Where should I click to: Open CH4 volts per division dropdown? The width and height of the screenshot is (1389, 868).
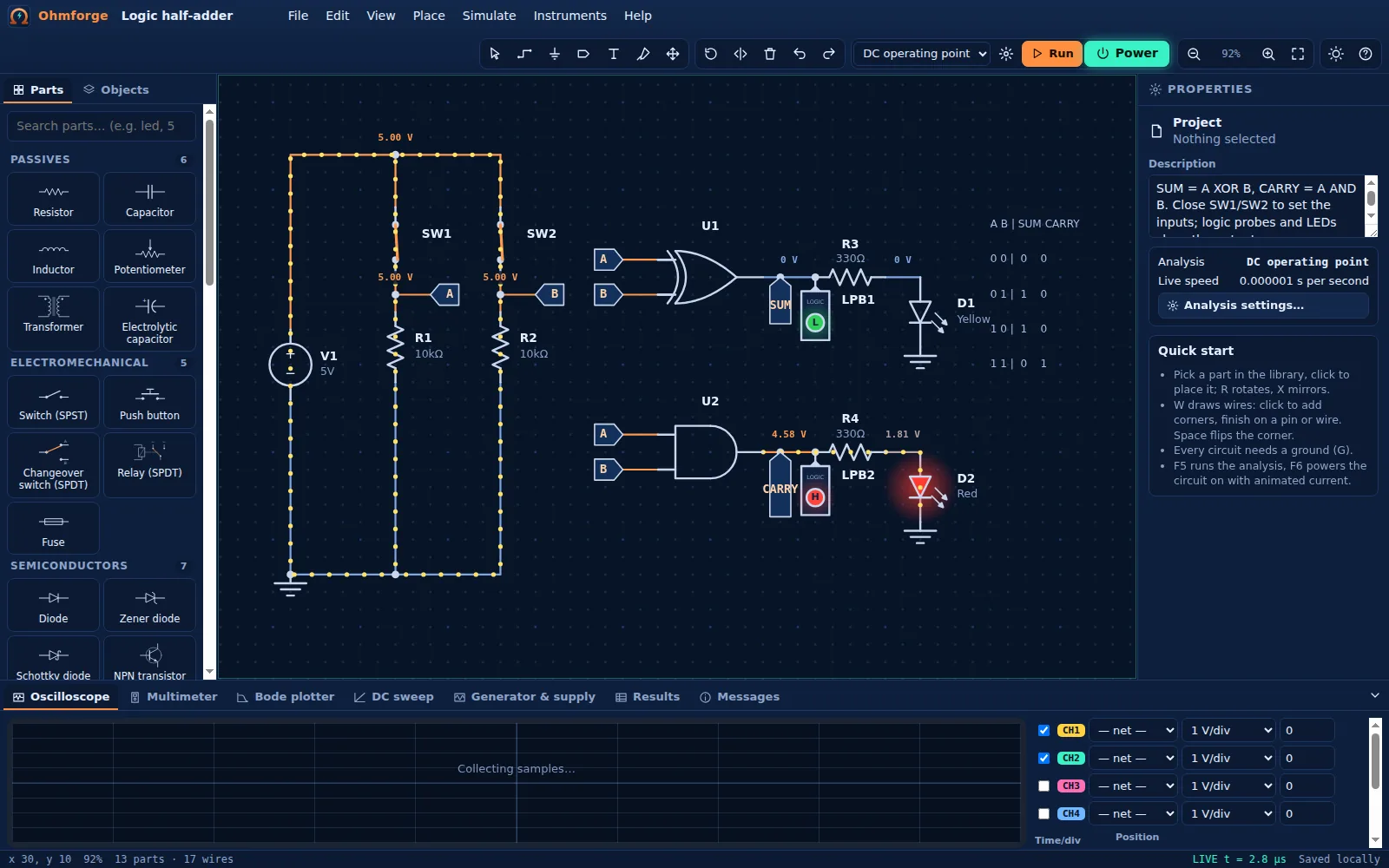[1230, 814]
